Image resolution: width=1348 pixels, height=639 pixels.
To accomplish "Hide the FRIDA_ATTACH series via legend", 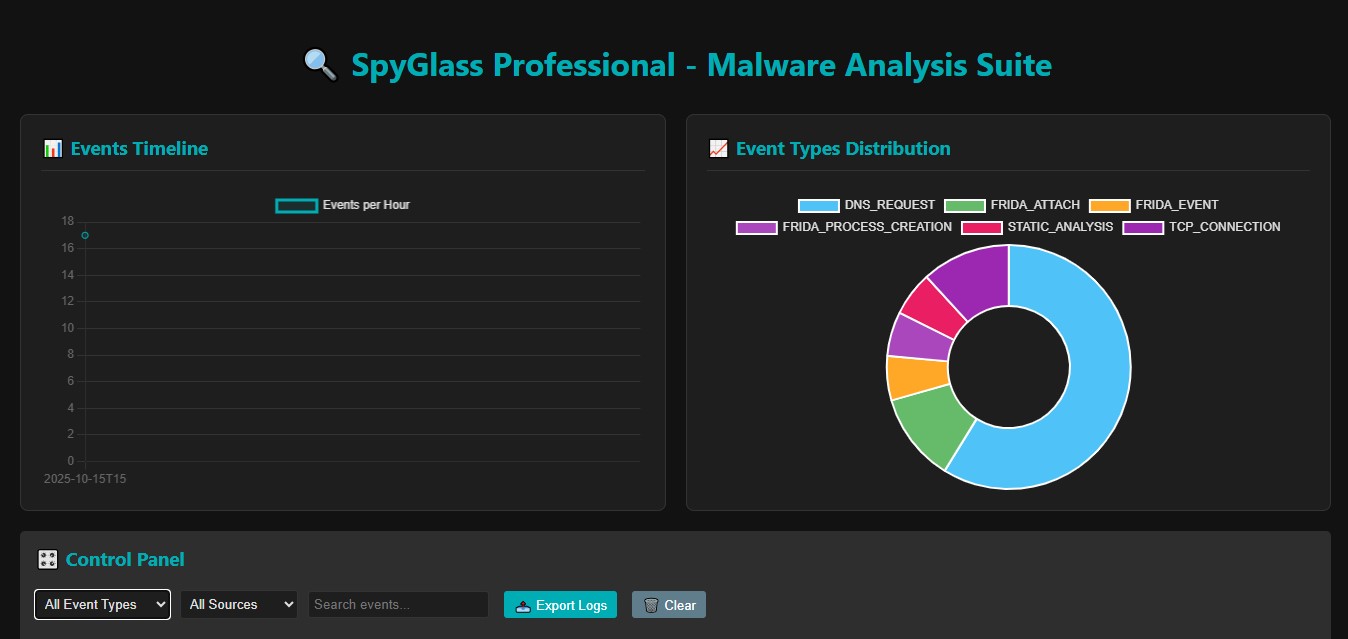I will (x=1012, y=205).
